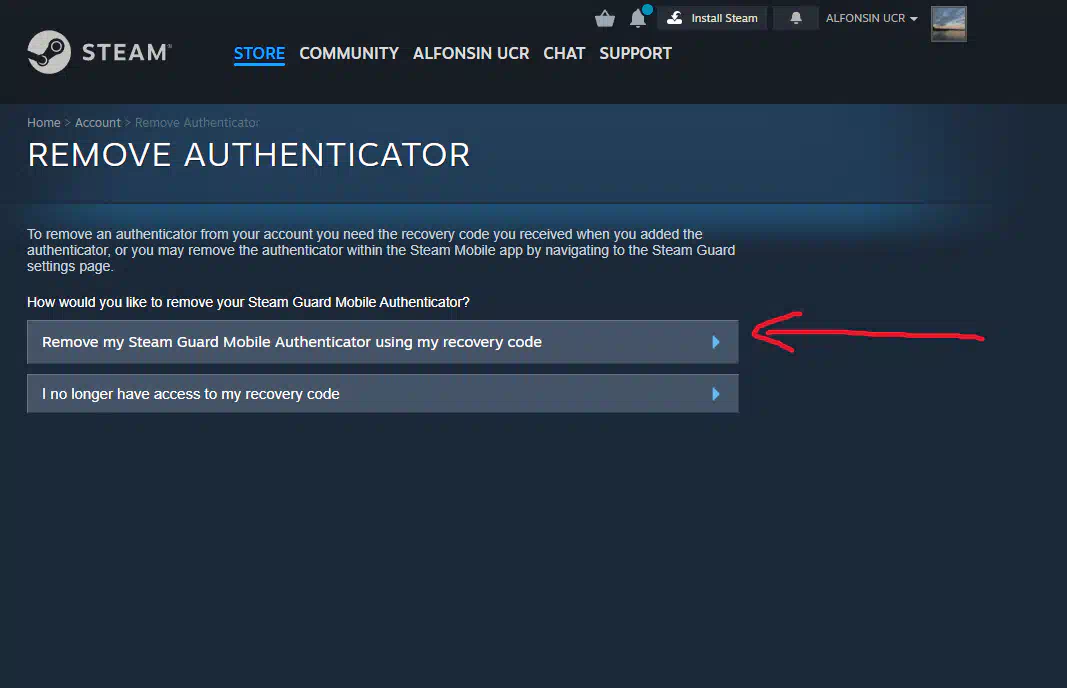Click the Install Steam button
Screen dimensions: 1067x688
(712, 18)
